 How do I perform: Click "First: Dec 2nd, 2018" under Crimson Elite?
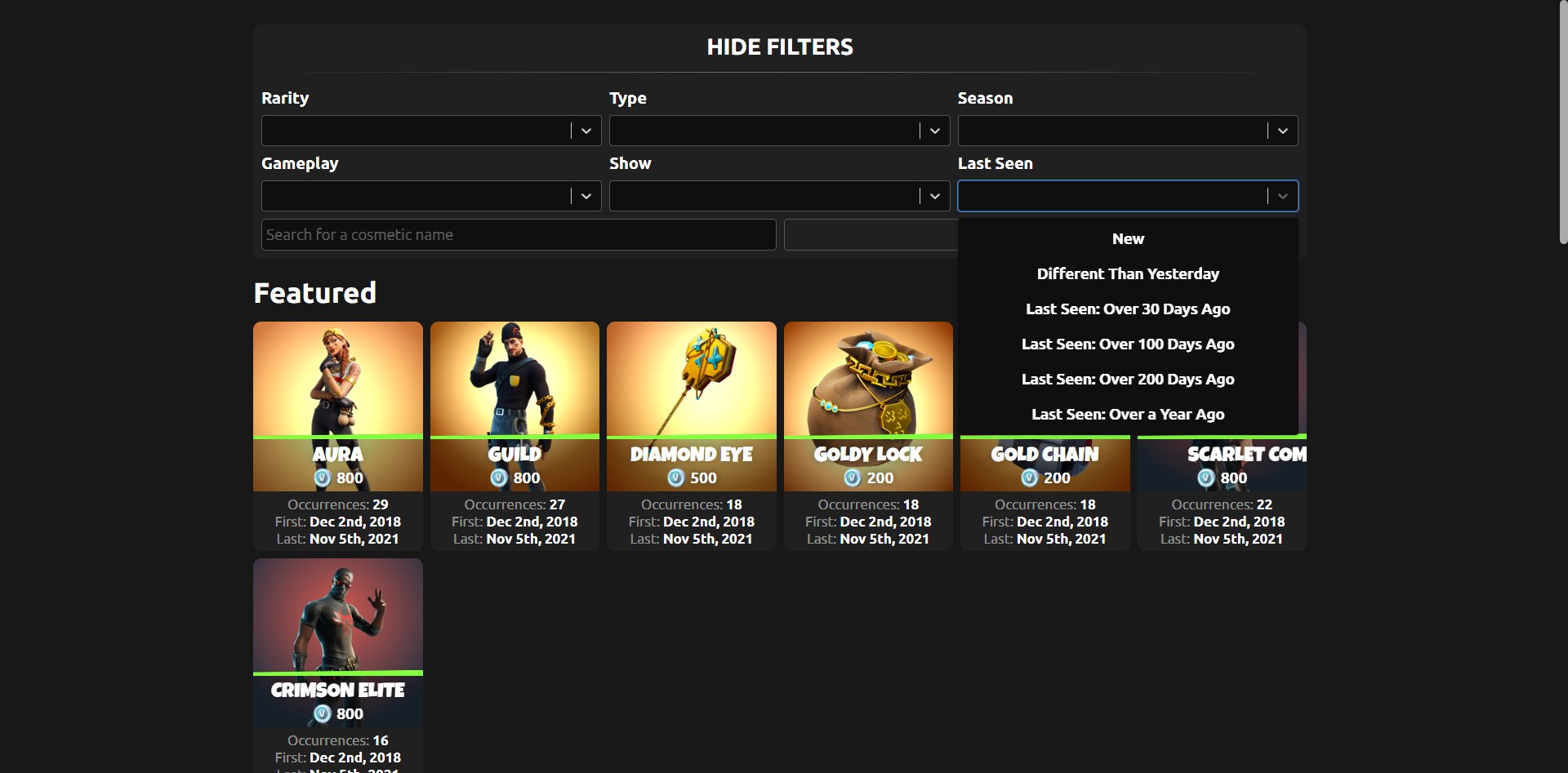pyautogui.click(x=338, y=757)
